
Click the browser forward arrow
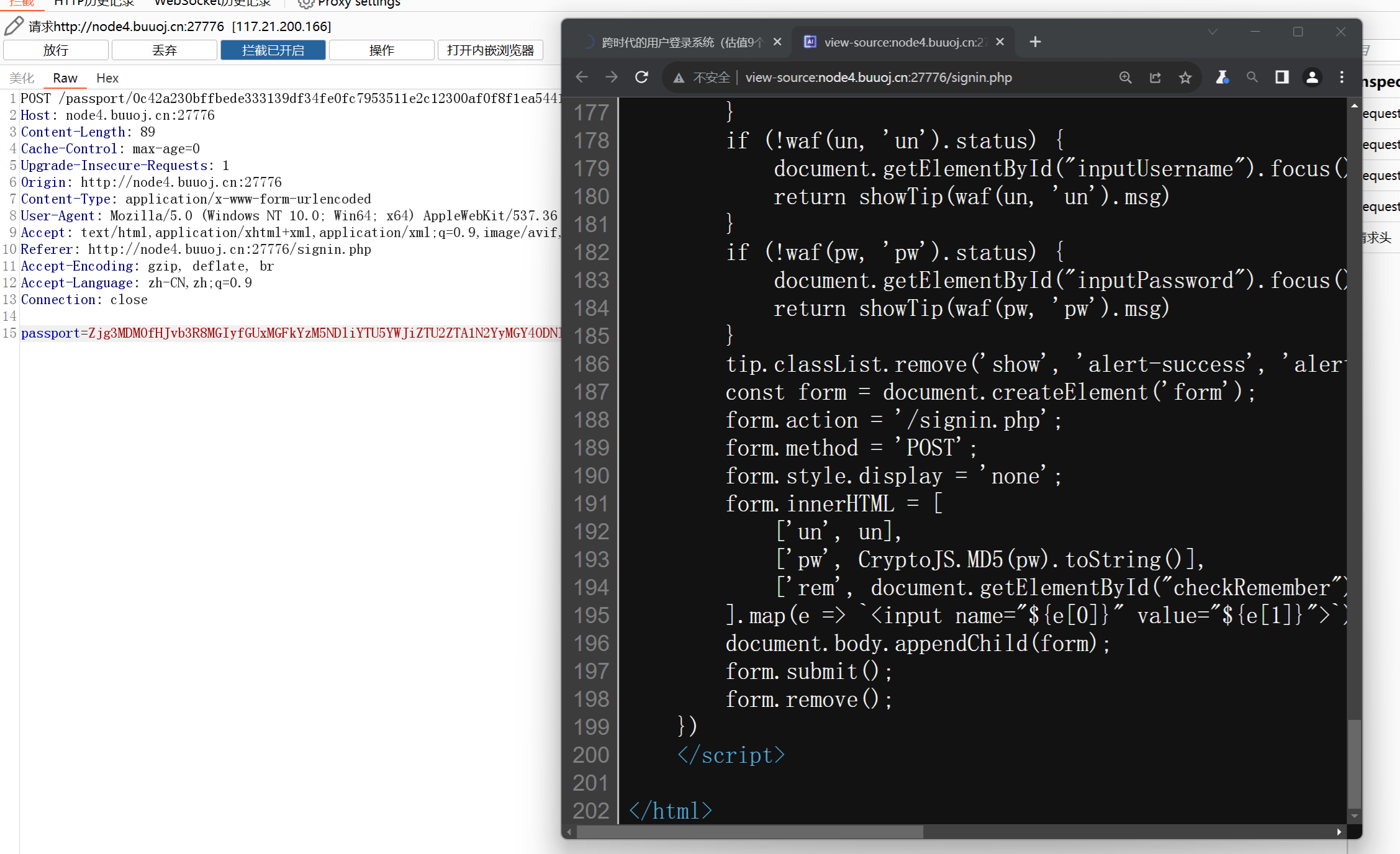[612, 77]
